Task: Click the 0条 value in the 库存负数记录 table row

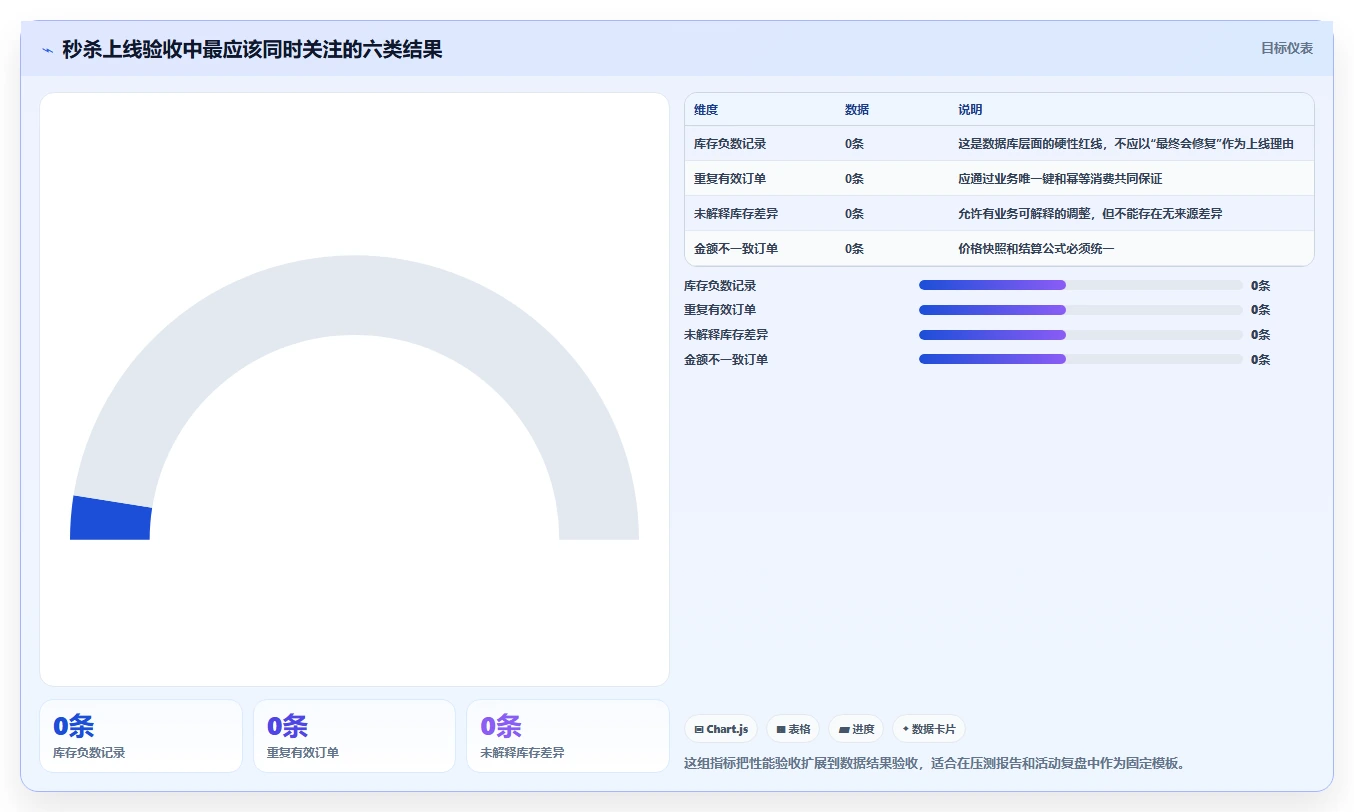Action: tap(854, 144)
